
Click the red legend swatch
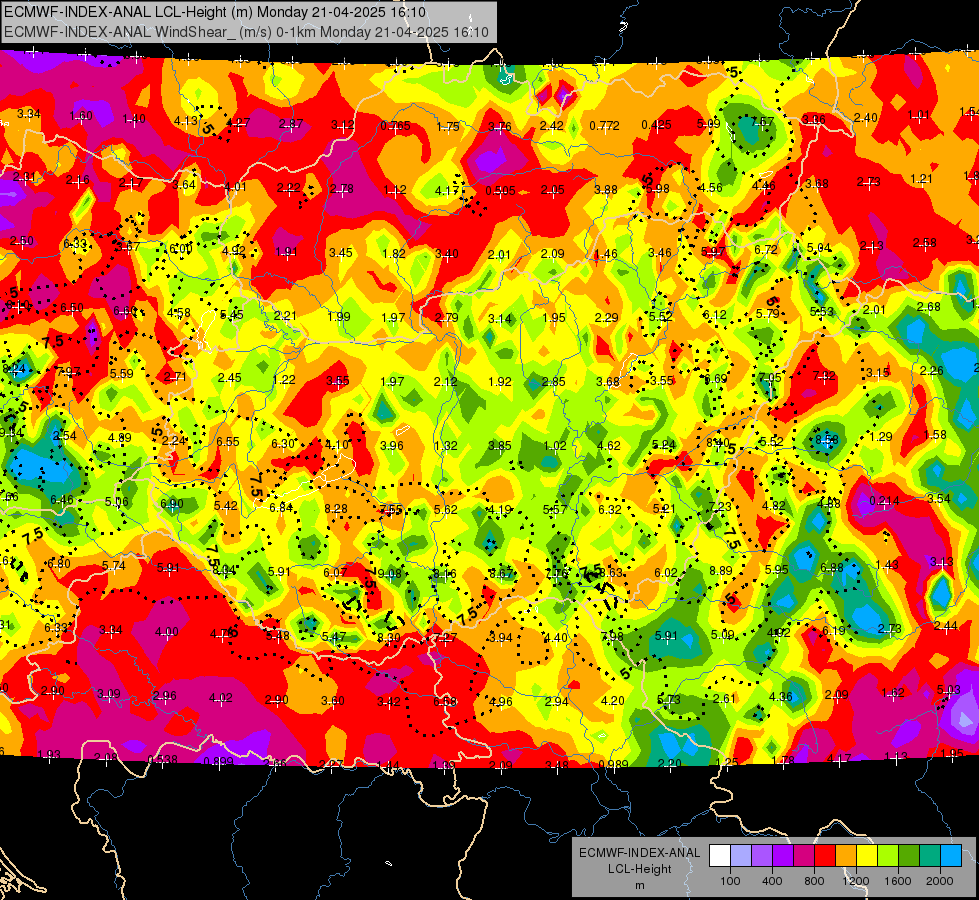(x=825, y=856)
